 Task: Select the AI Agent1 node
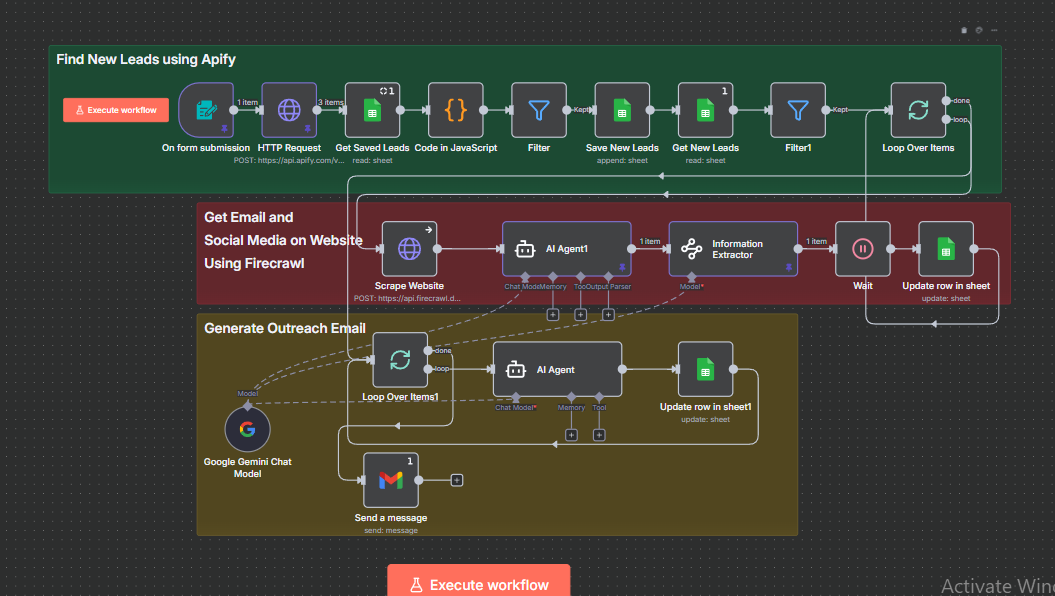pyautogui.click(x=567, y=248)
